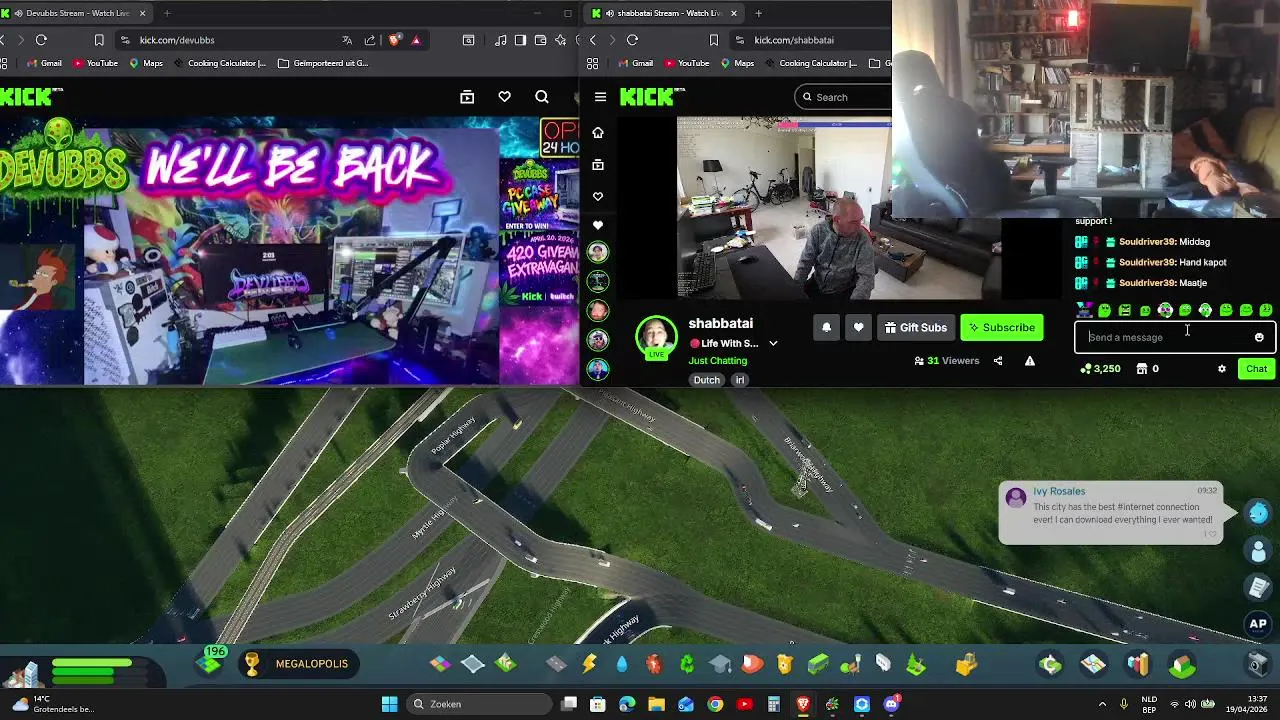Toggle the Brave sidebar panel icon

click(520, 40)
